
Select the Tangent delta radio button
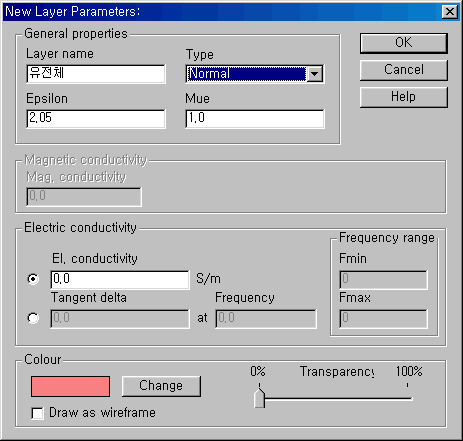point(33,318)
